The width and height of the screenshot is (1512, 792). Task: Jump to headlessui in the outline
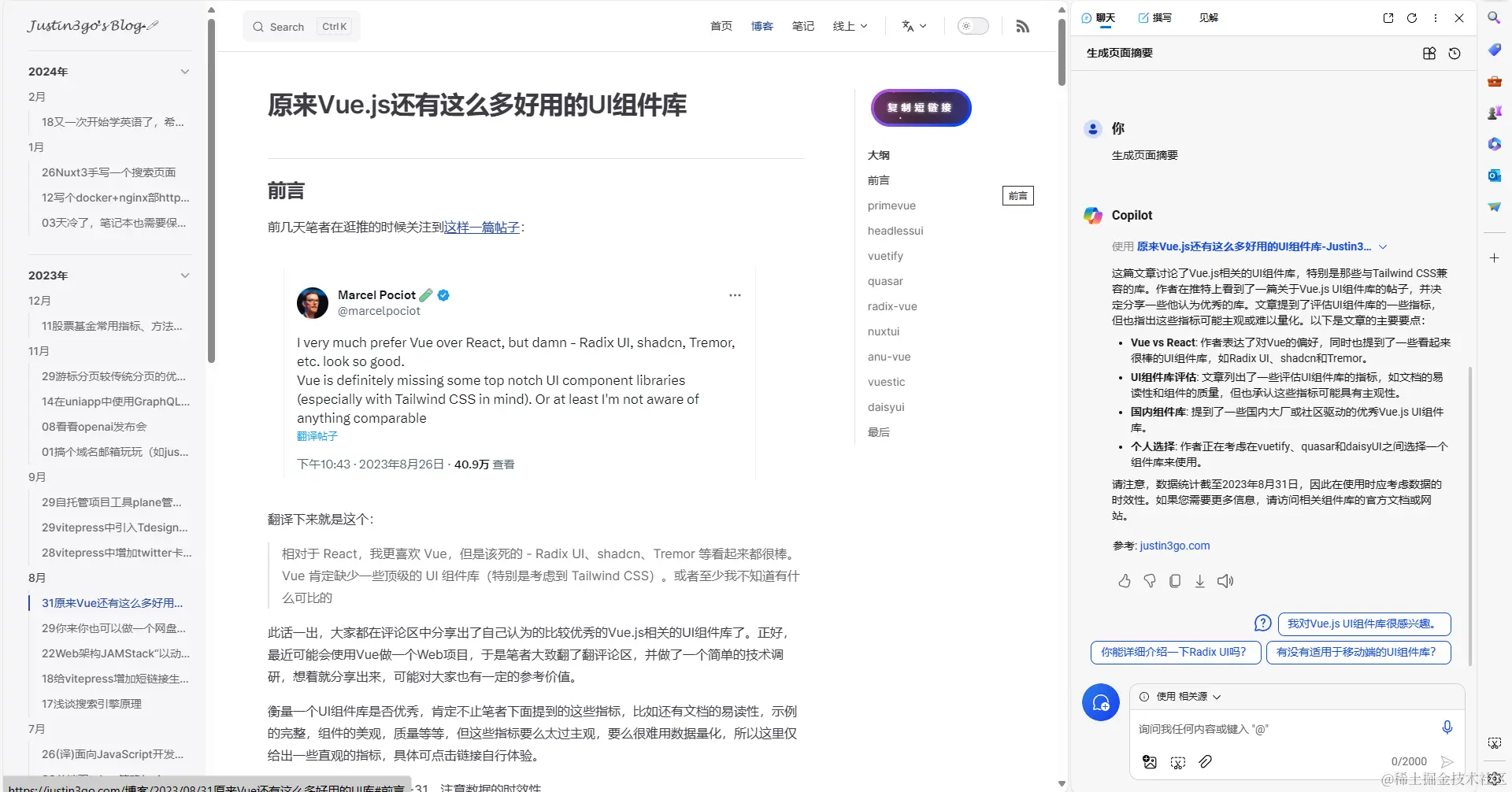[895, 231]
